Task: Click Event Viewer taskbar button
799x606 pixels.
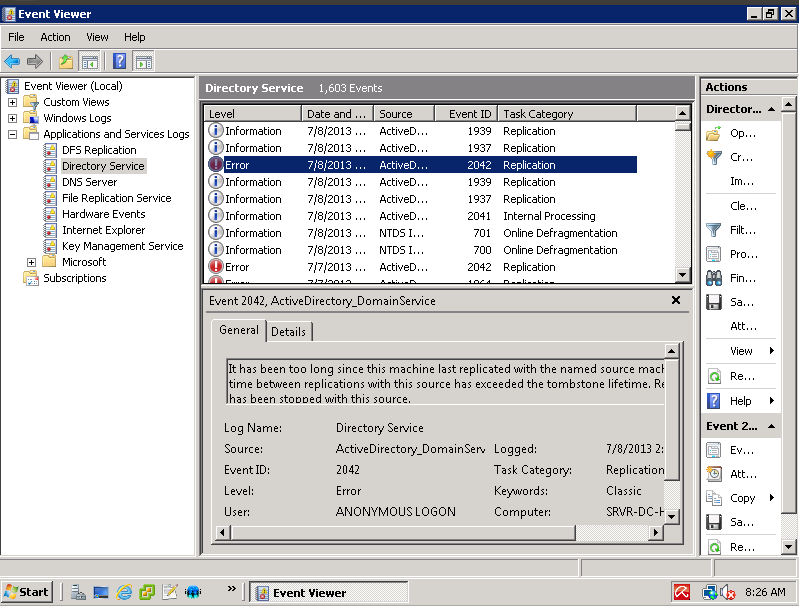Action: click(x=329, y=593)
